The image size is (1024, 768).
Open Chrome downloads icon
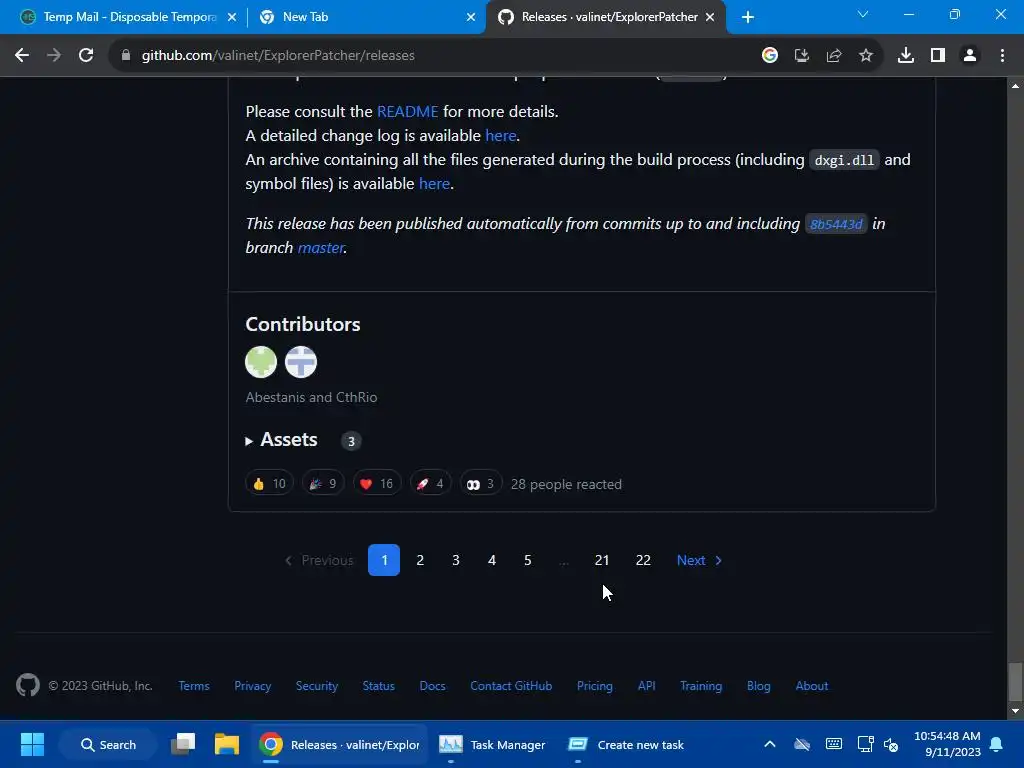(906, 56)
